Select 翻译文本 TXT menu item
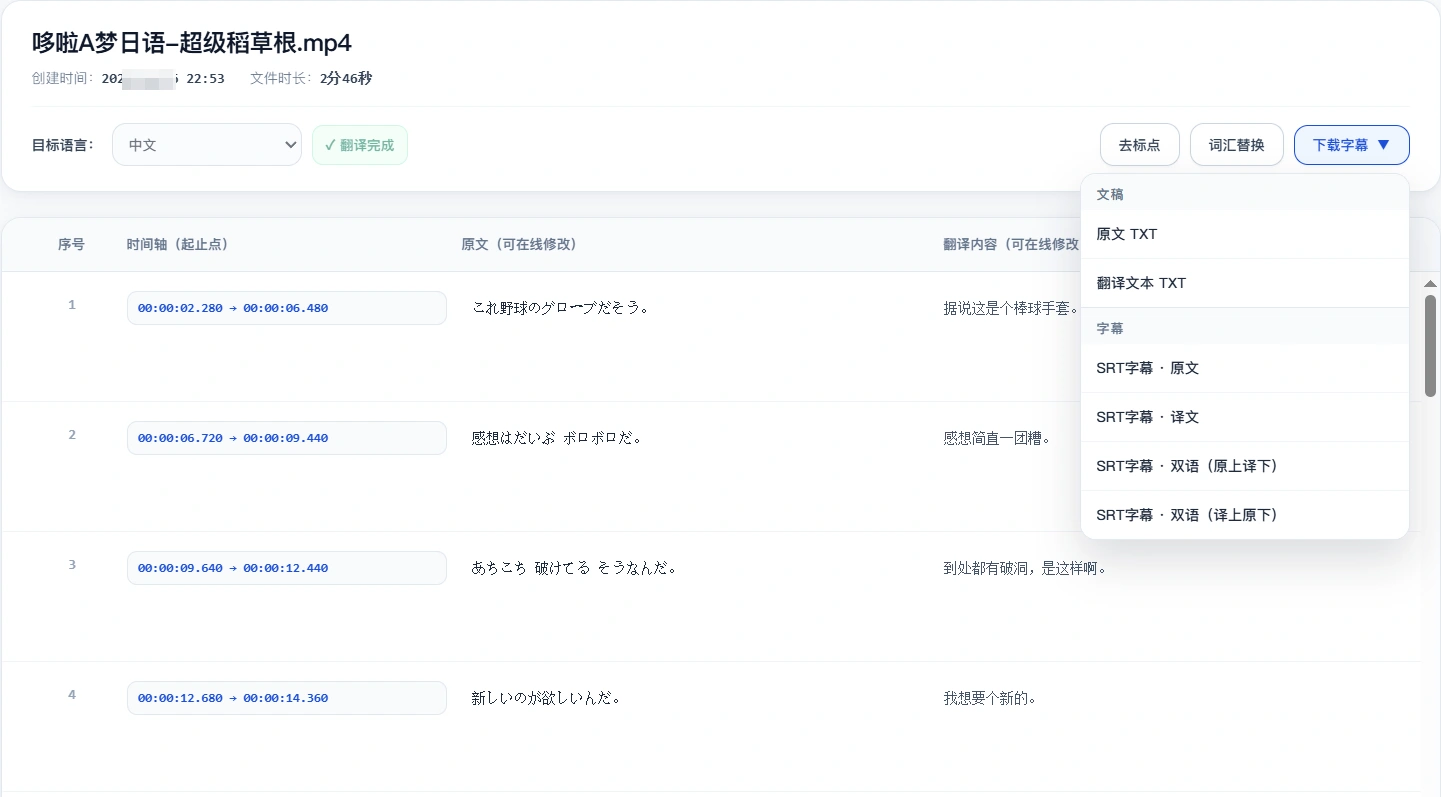 [x=1245, y=283]
